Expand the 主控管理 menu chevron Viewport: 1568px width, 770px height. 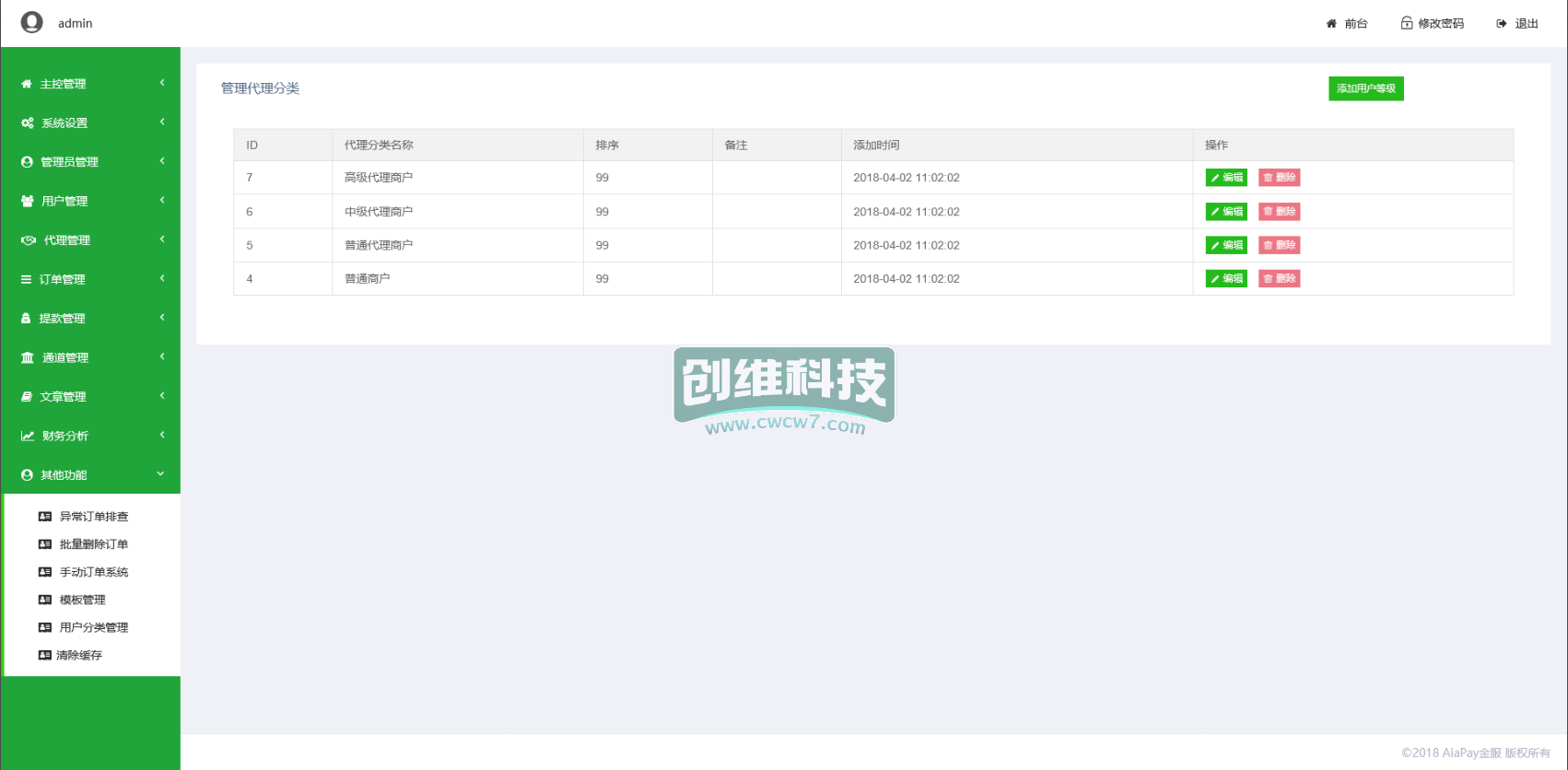[162, 83]
